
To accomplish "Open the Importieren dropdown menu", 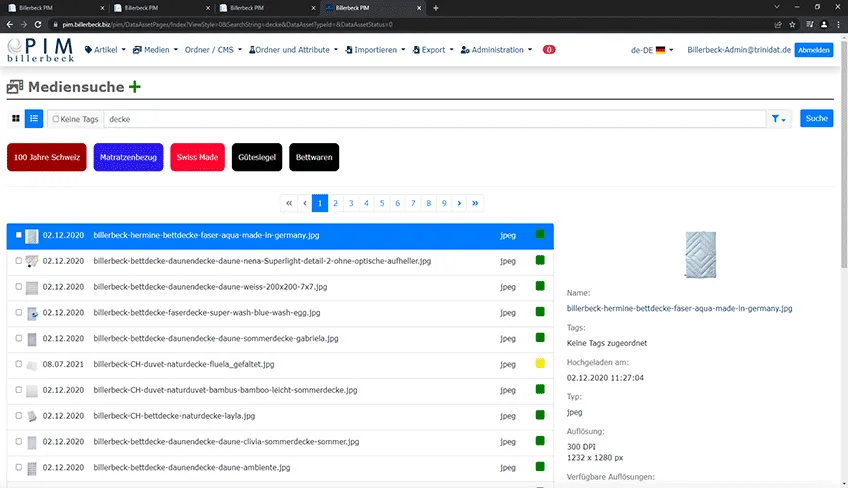I will point(375,50).
